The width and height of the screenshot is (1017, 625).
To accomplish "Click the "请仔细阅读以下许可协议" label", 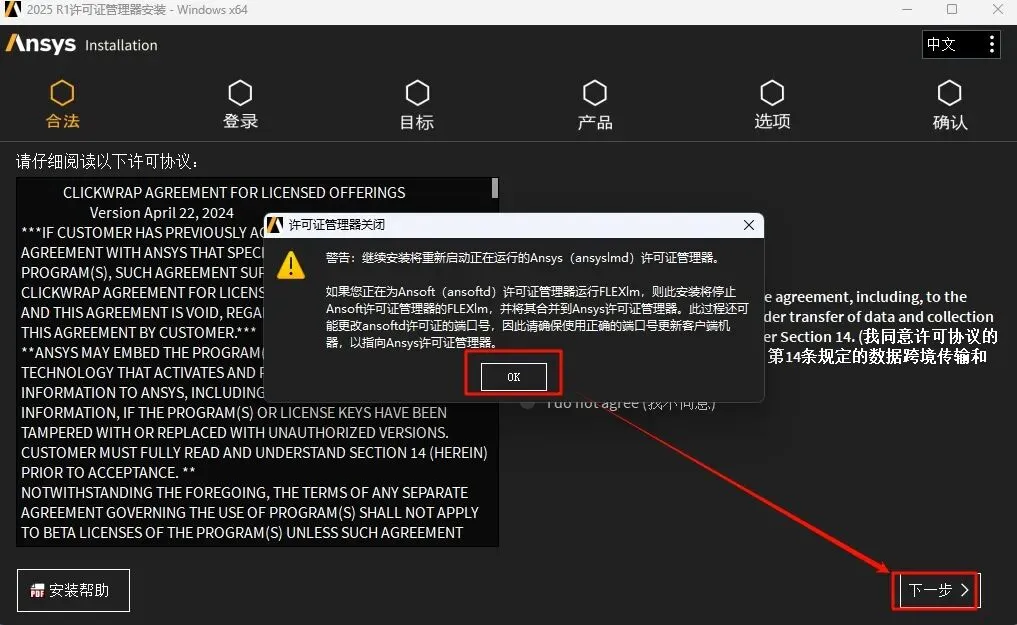I will coord(107,161).
